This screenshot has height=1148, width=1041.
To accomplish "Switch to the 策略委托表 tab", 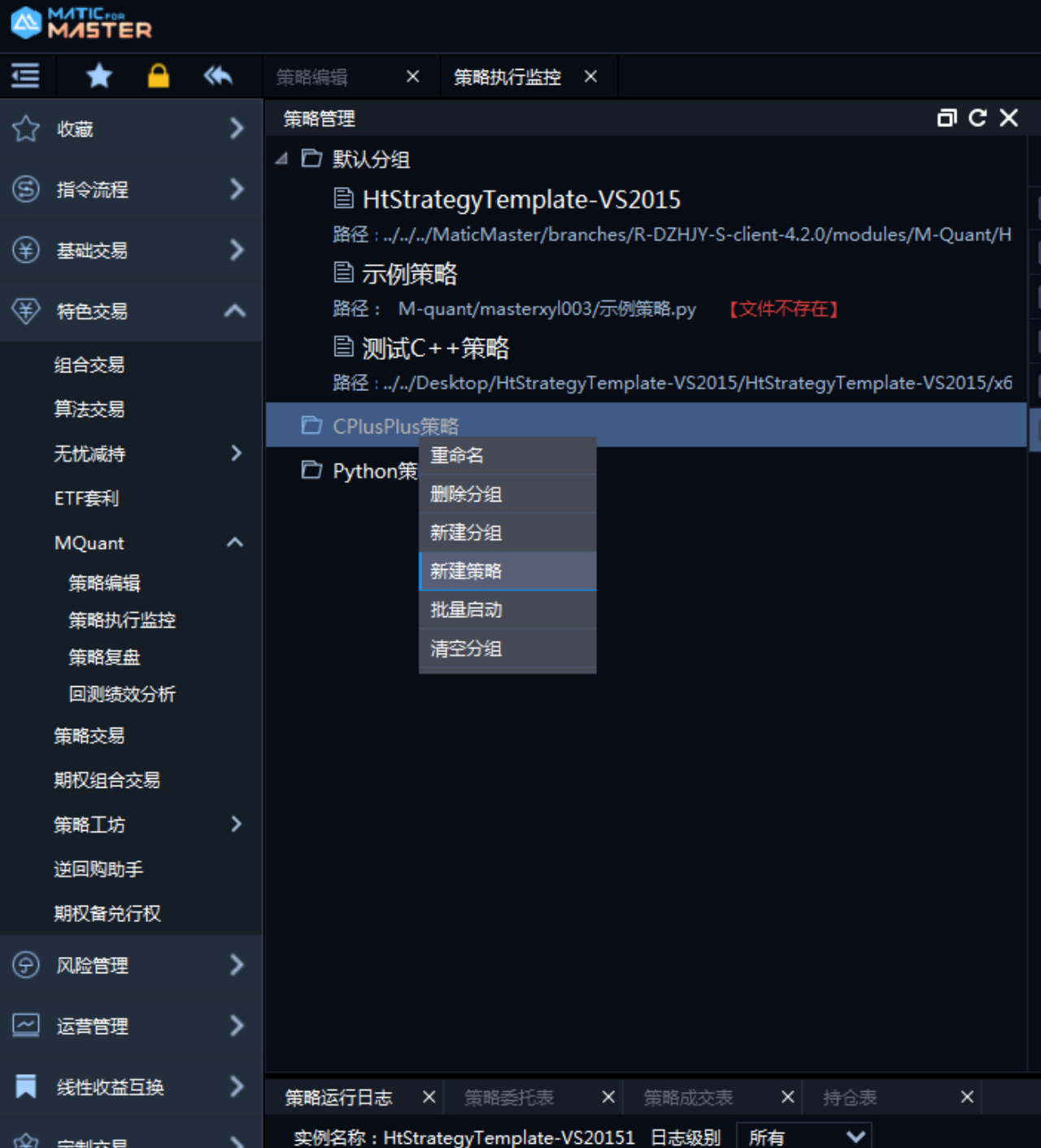I will click(509, 1098).
